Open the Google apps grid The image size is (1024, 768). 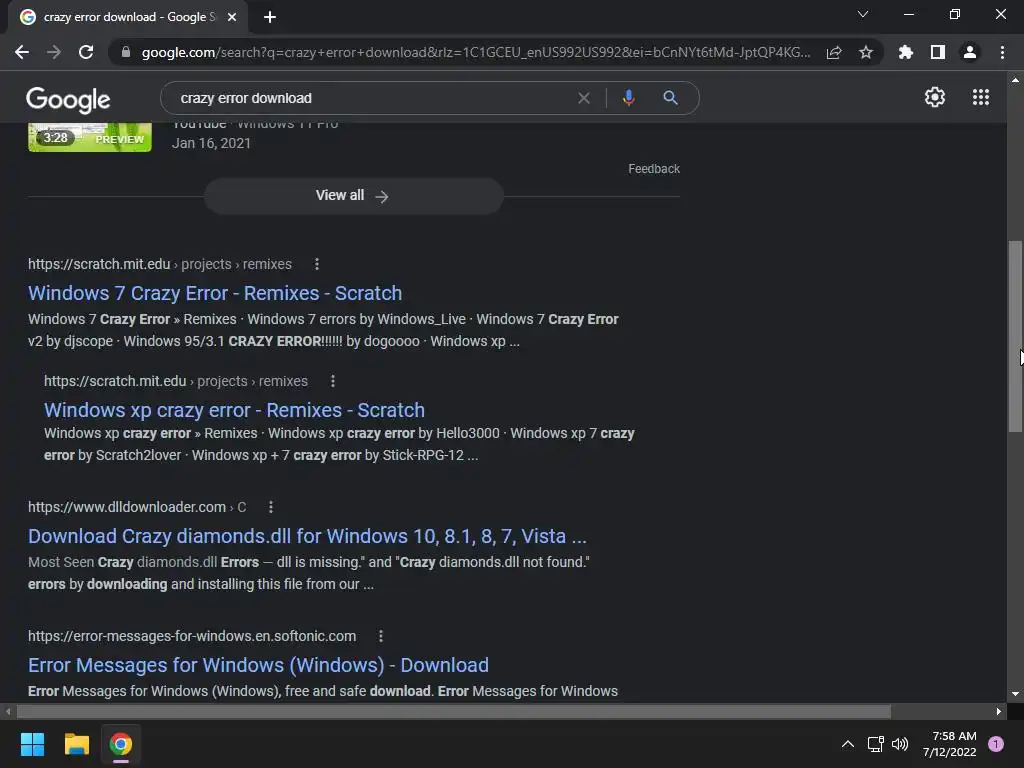point(981,97)
